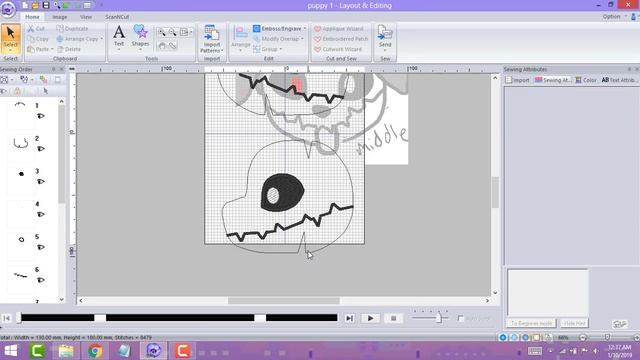This screenshot has height=360, width=640.
Task: Click the Group command
Action: tap(265, 49)
